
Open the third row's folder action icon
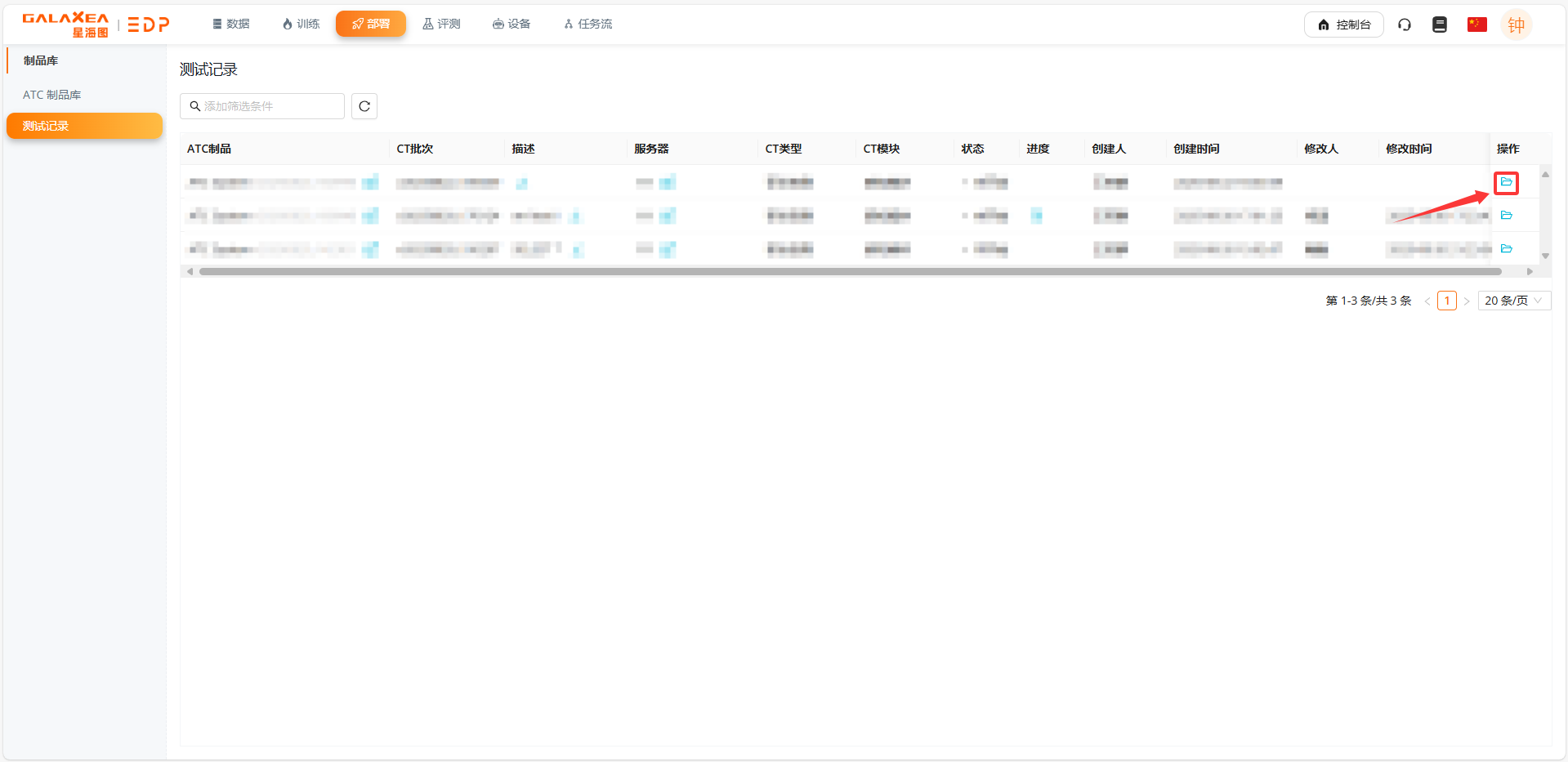click(1506, 249)
